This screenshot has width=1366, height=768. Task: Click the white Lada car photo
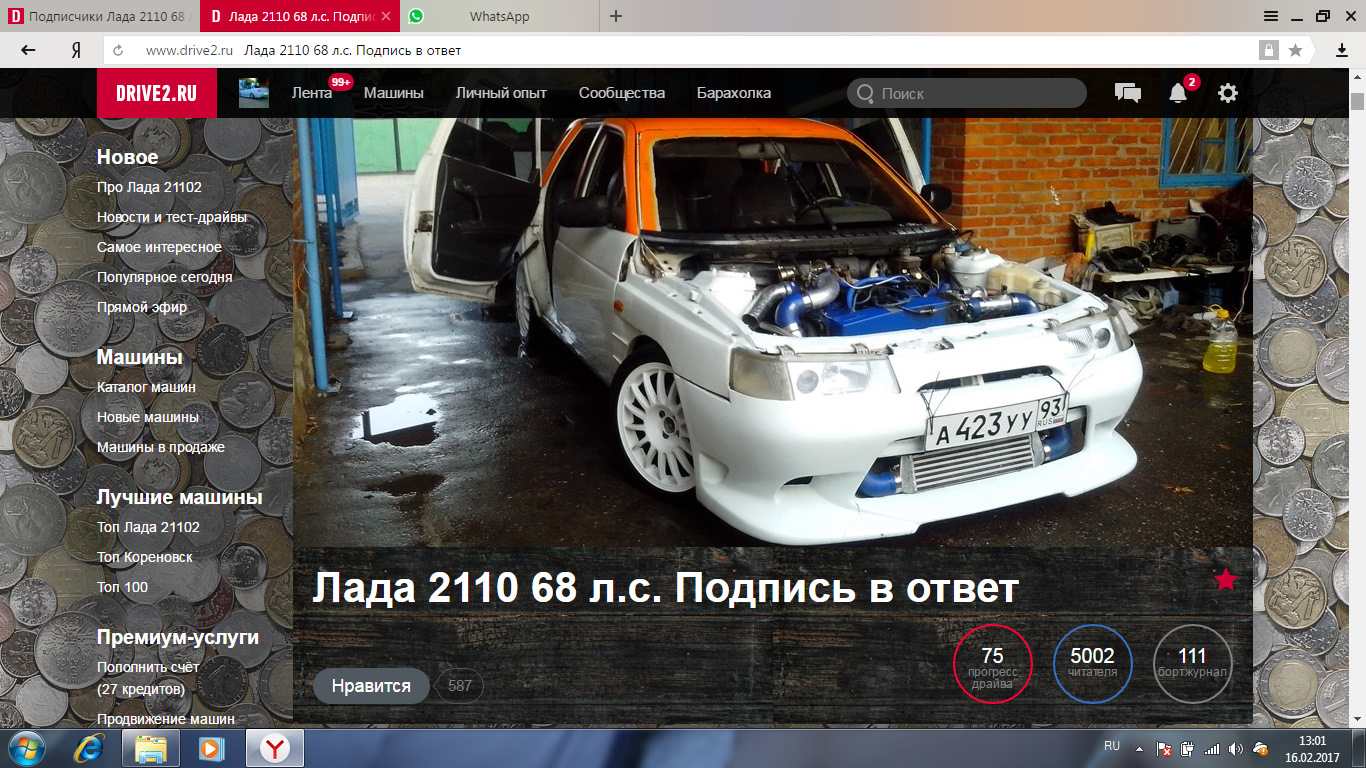pyautogui.click(x=772, y=332)
